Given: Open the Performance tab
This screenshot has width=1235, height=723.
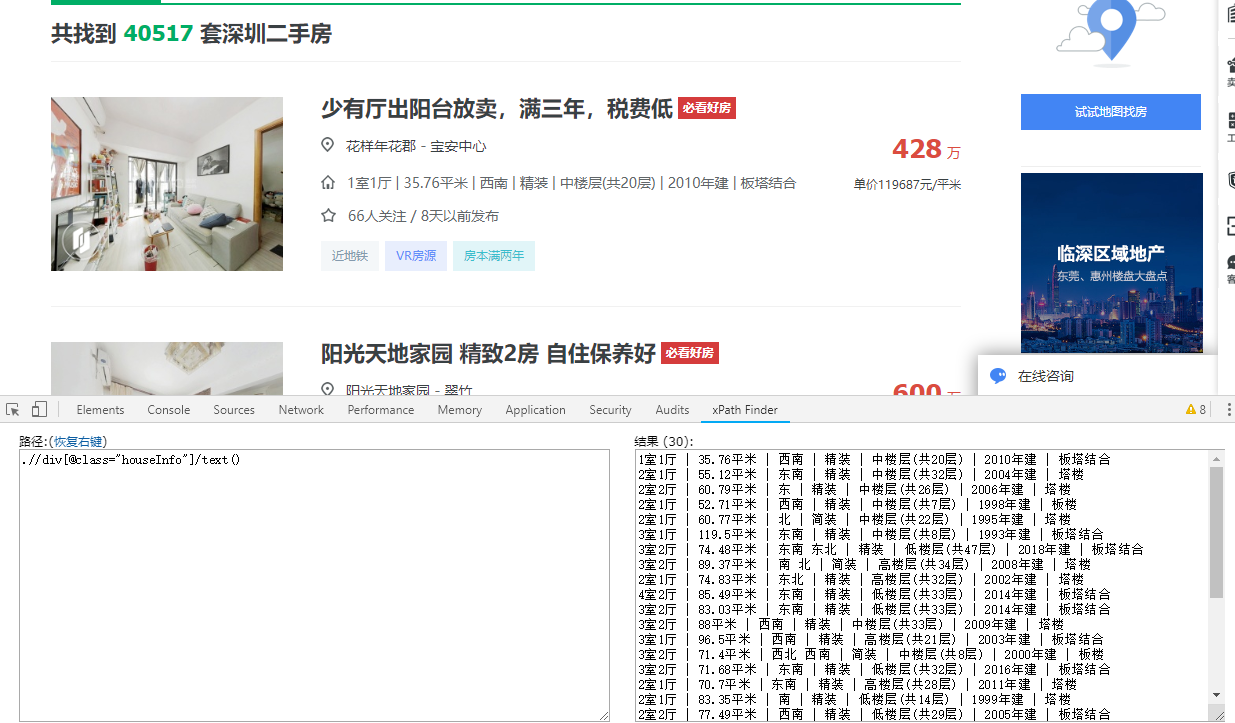Looking at the screenshot, I should [381, 410].
